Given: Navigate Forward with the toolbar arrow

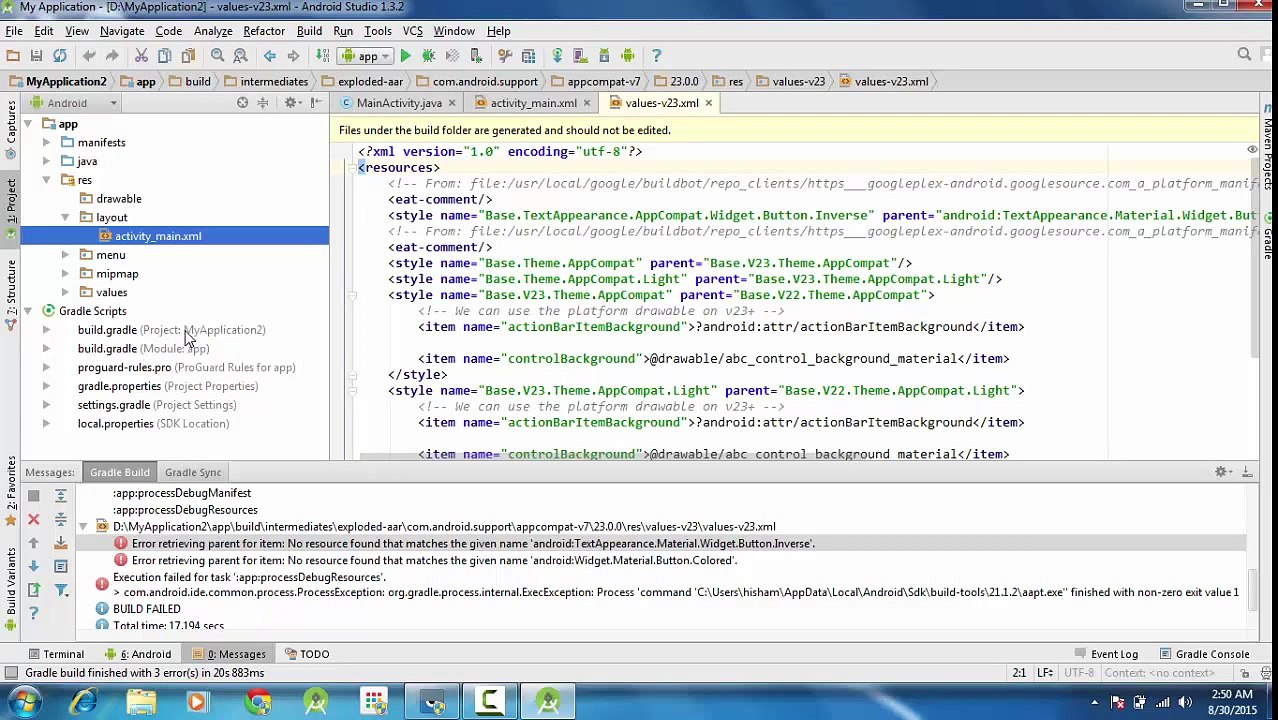Looking at the screenshot, I should [293, 56].
